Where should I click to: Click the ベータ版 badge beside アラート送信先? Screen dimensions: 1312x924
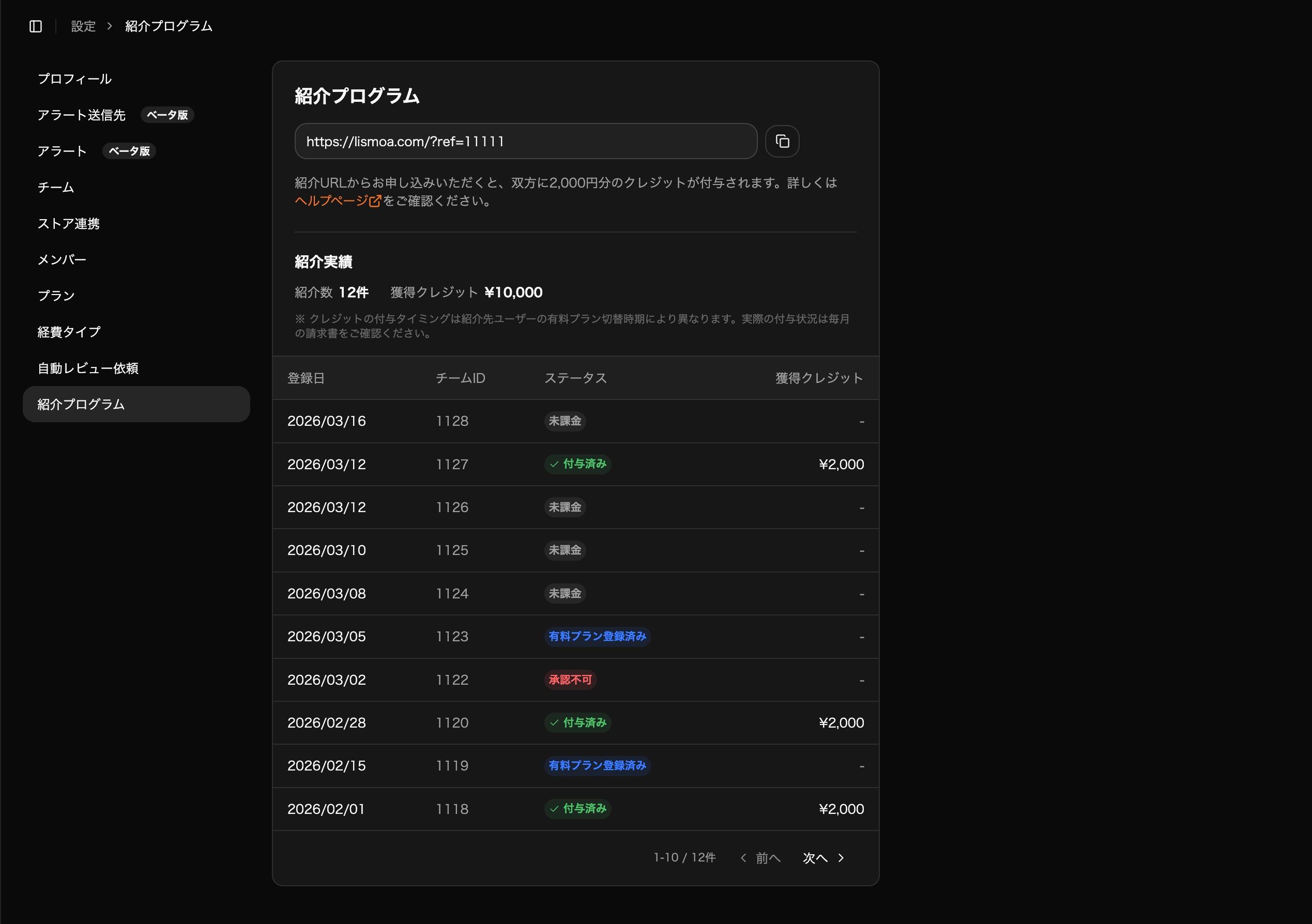click(x=167, y=115)
